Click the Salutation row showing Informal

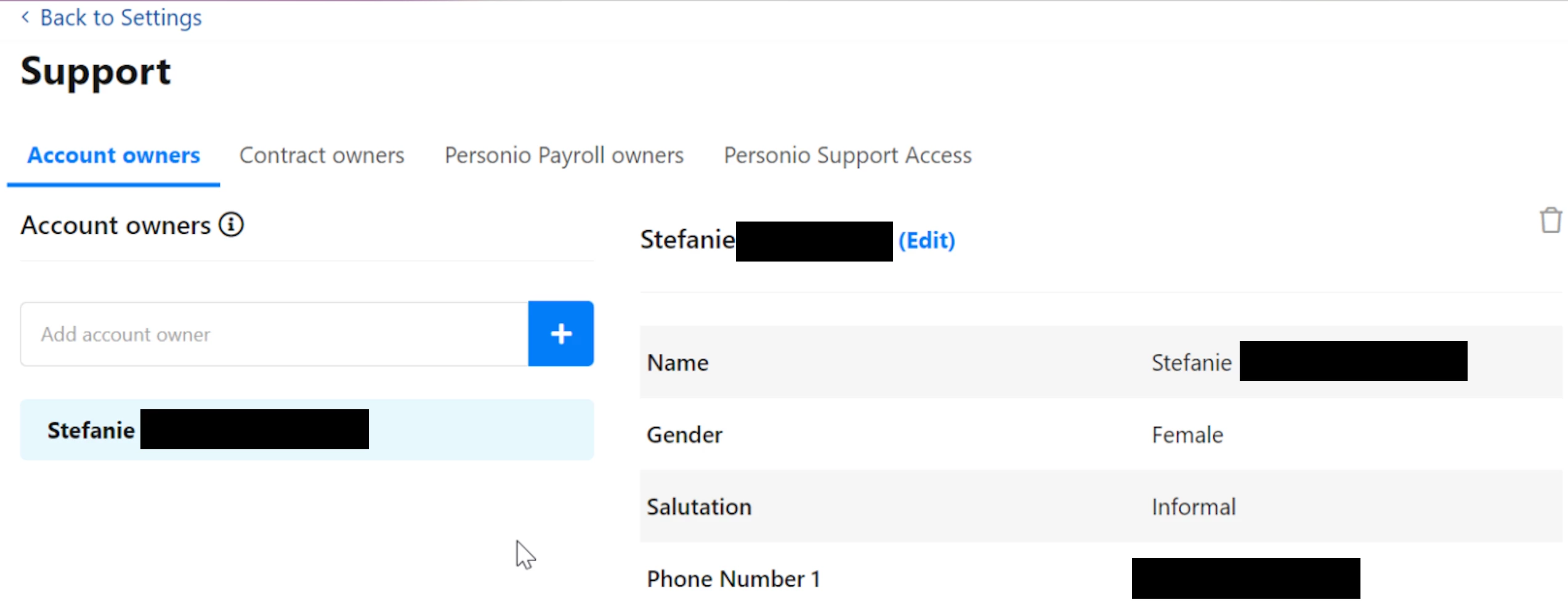(1101, 506)
